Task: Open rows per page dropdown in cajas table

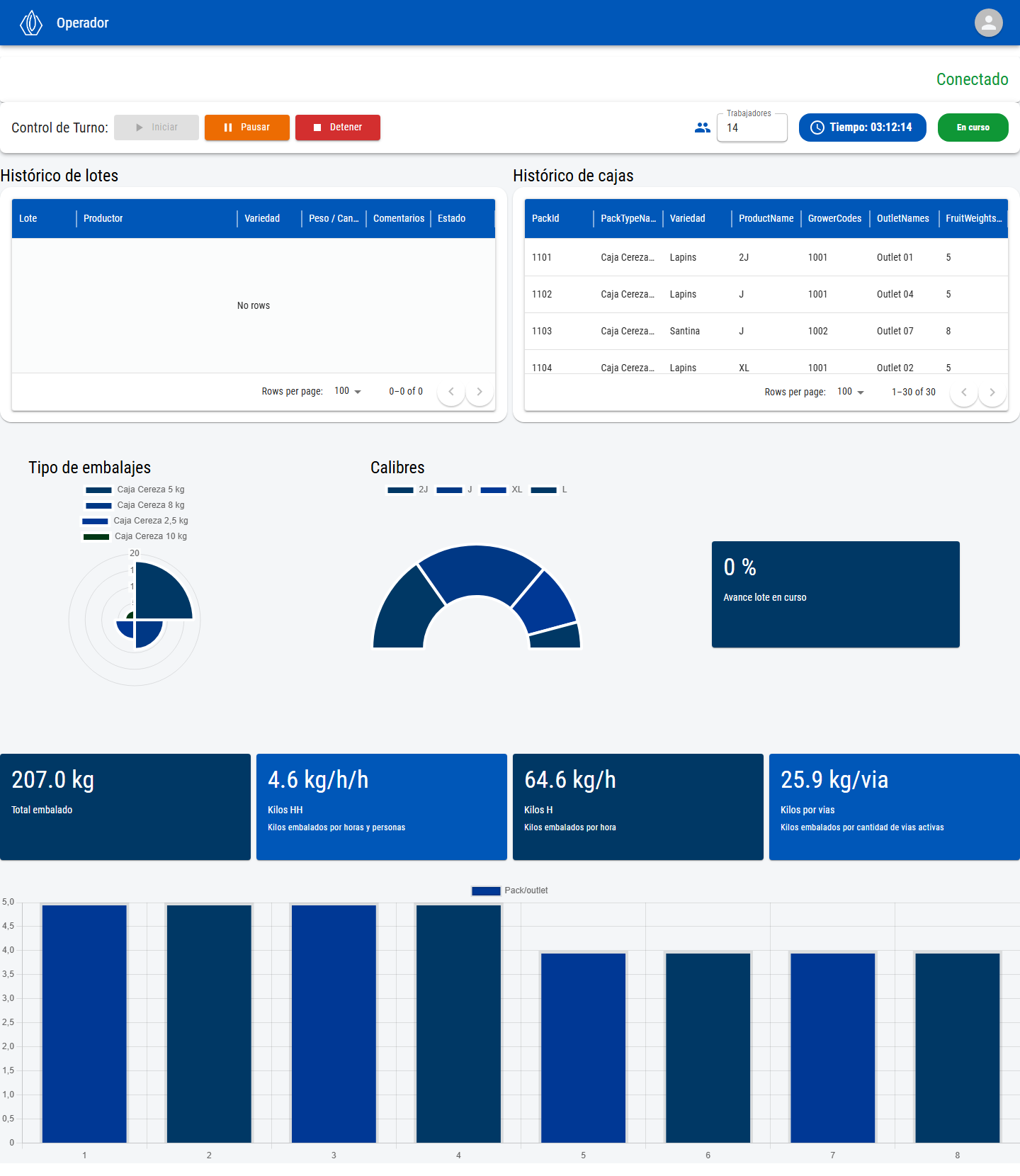Action: (851, 392)
